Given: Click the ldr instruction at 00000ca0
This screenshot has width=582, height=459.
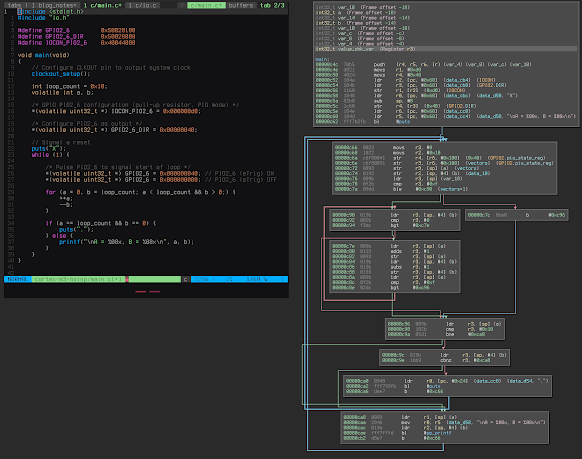Looking at the screenshot, I should click(447, 381).
